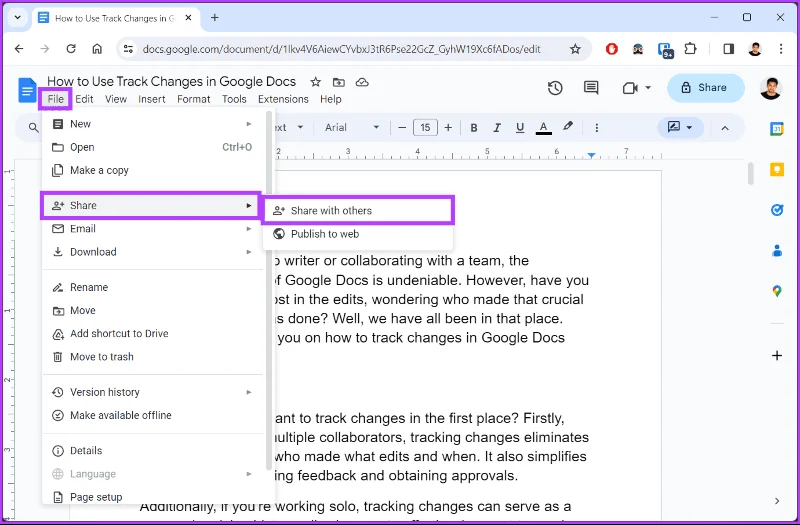800x525 pixels.
Task: Open the version history clock icon
Action: tap(555, 88)
